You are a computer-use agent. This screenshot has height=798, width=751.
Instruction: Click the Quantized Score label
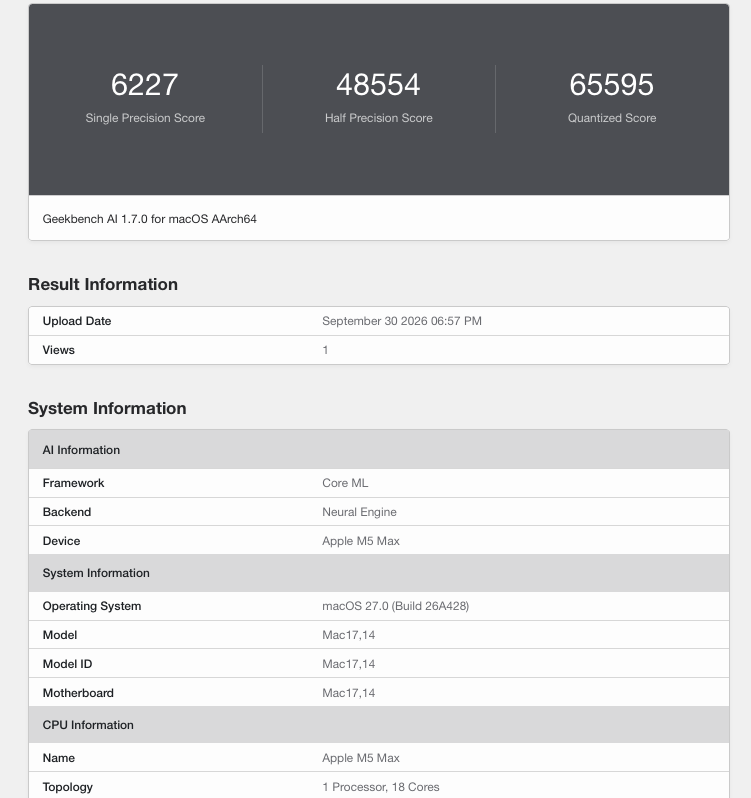pyautogui.click(x=612, y=118)
